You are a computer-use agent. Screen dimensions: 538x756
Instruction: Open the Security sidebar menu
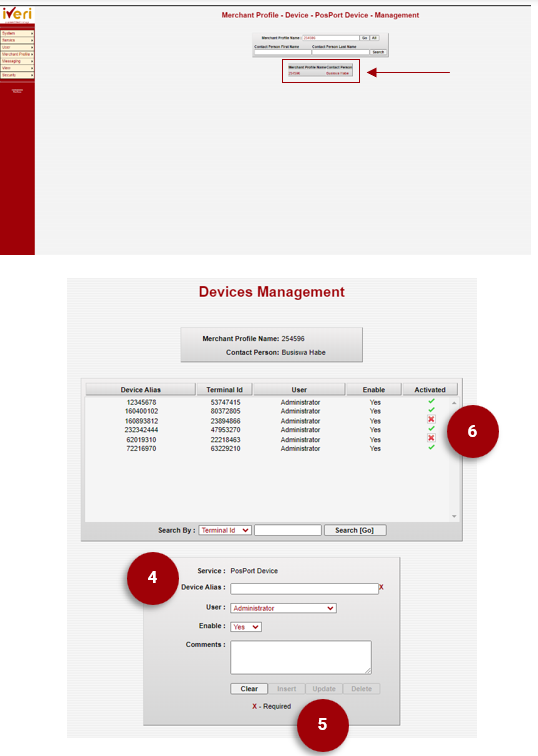[17, 75]
